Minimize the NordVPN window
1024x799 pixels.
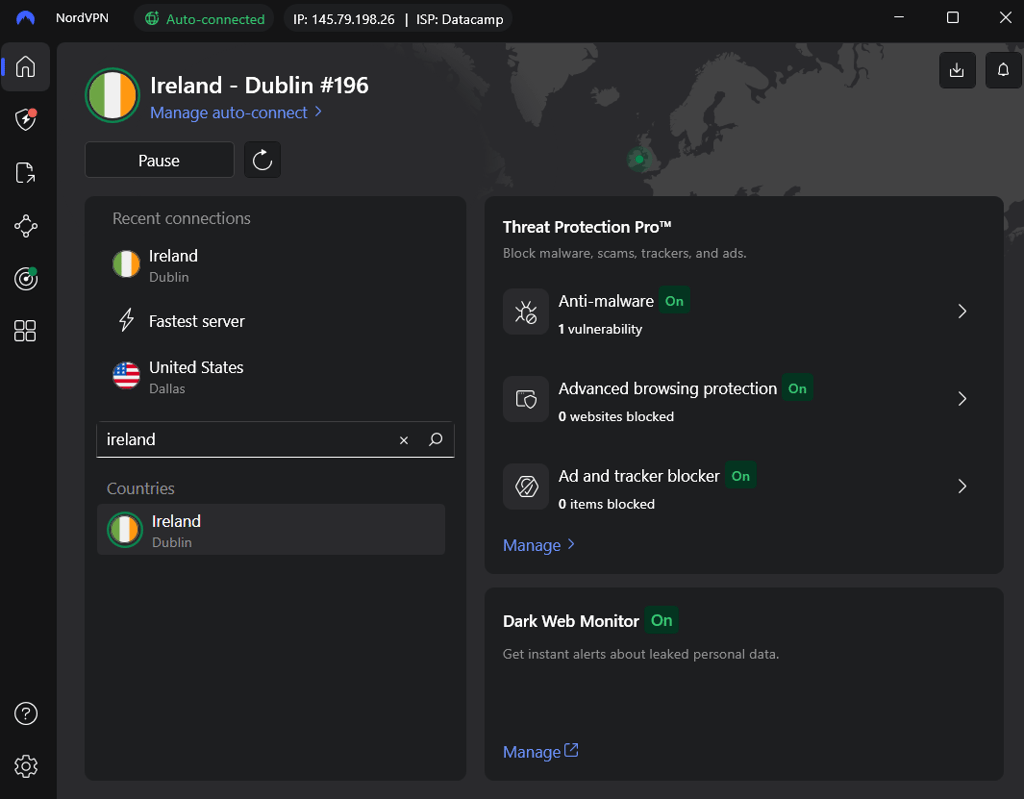click(899, 18)
